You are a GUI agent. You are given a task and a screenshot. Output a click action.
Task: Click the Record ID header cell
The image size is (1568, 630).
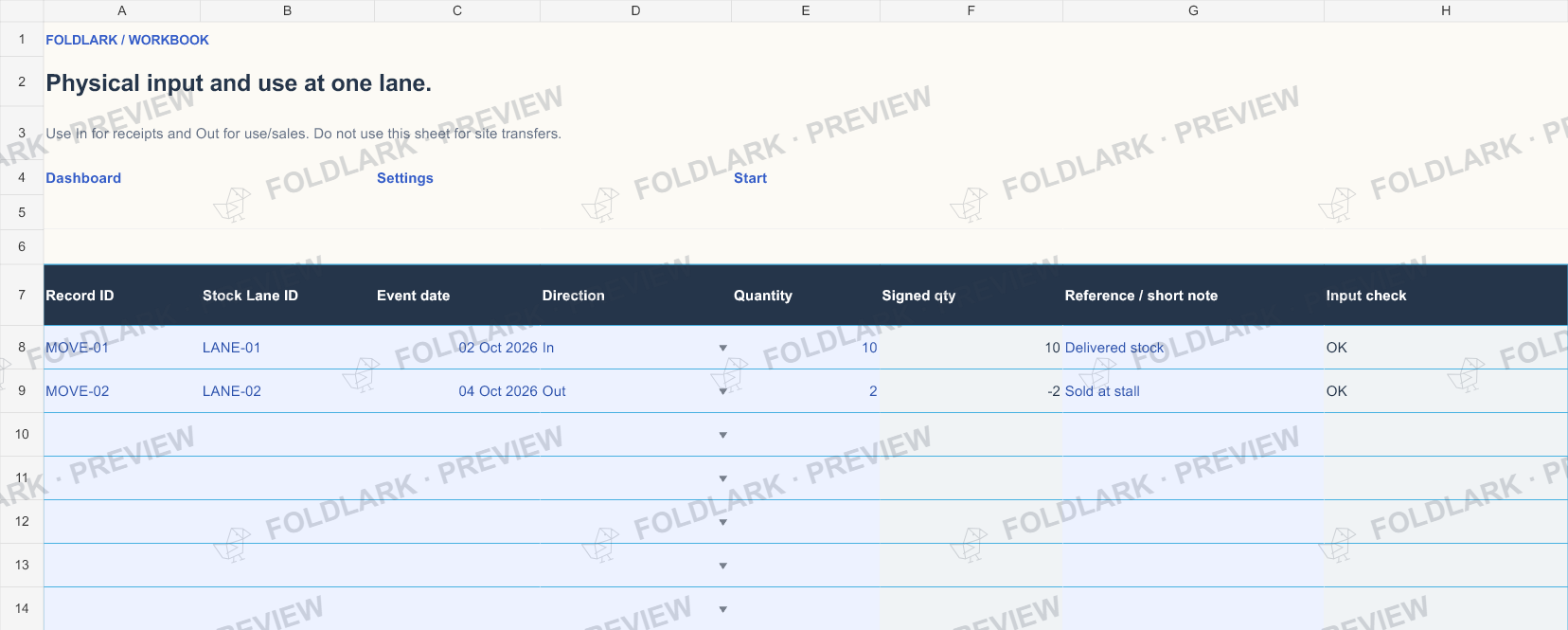click(122, 296)
